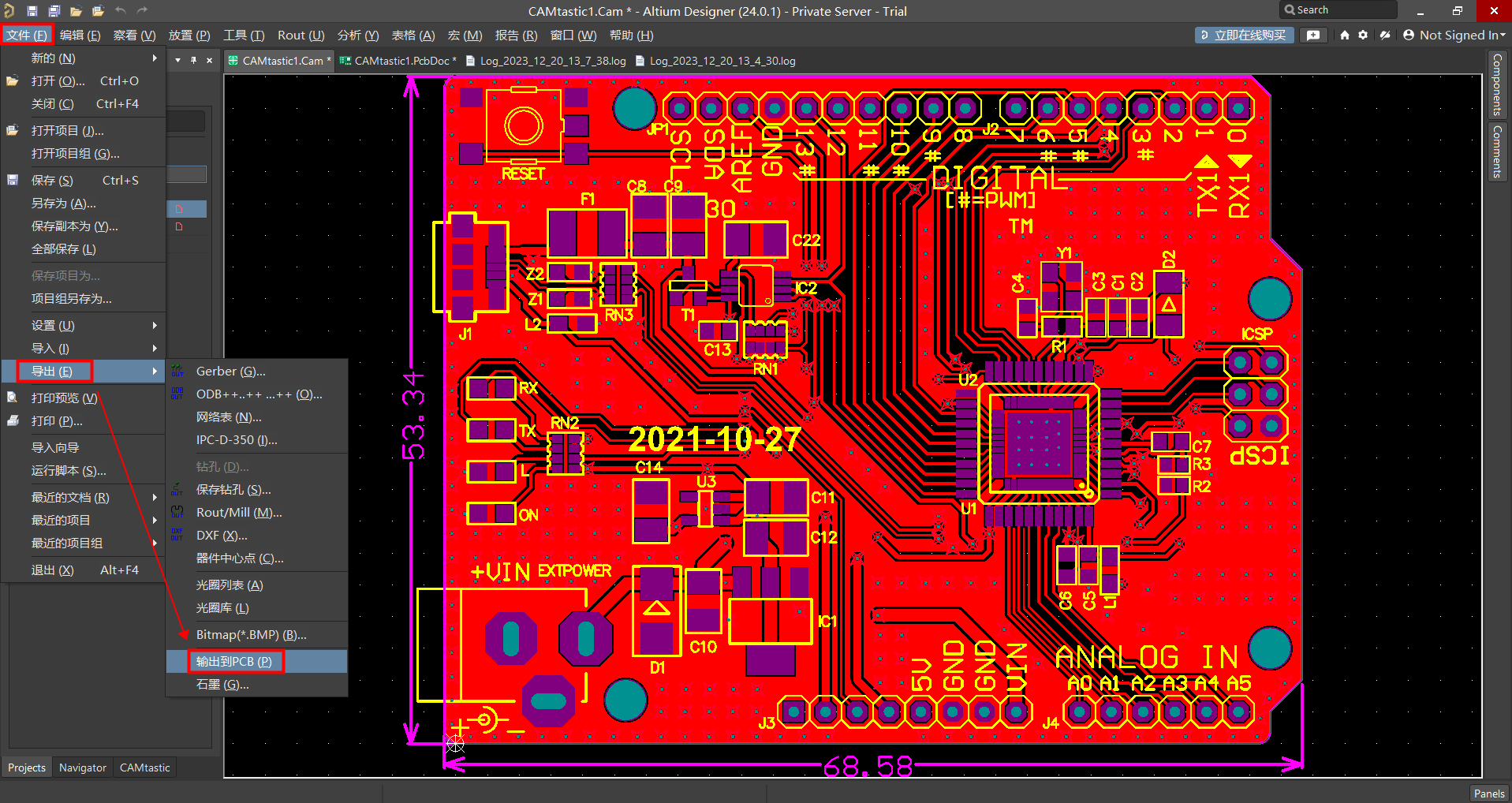Click the Save All icon in title bar
Image resolution: width=1512 pixels, height=803 pixels.
click(x=54, y=11)
